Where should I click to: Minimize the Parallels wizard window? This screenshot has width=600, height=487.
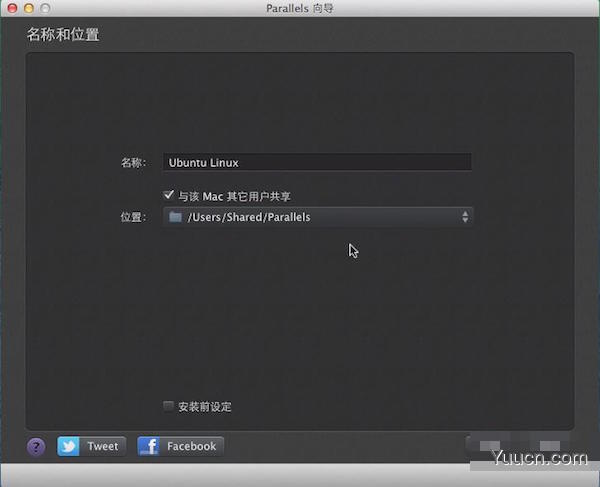29,8
